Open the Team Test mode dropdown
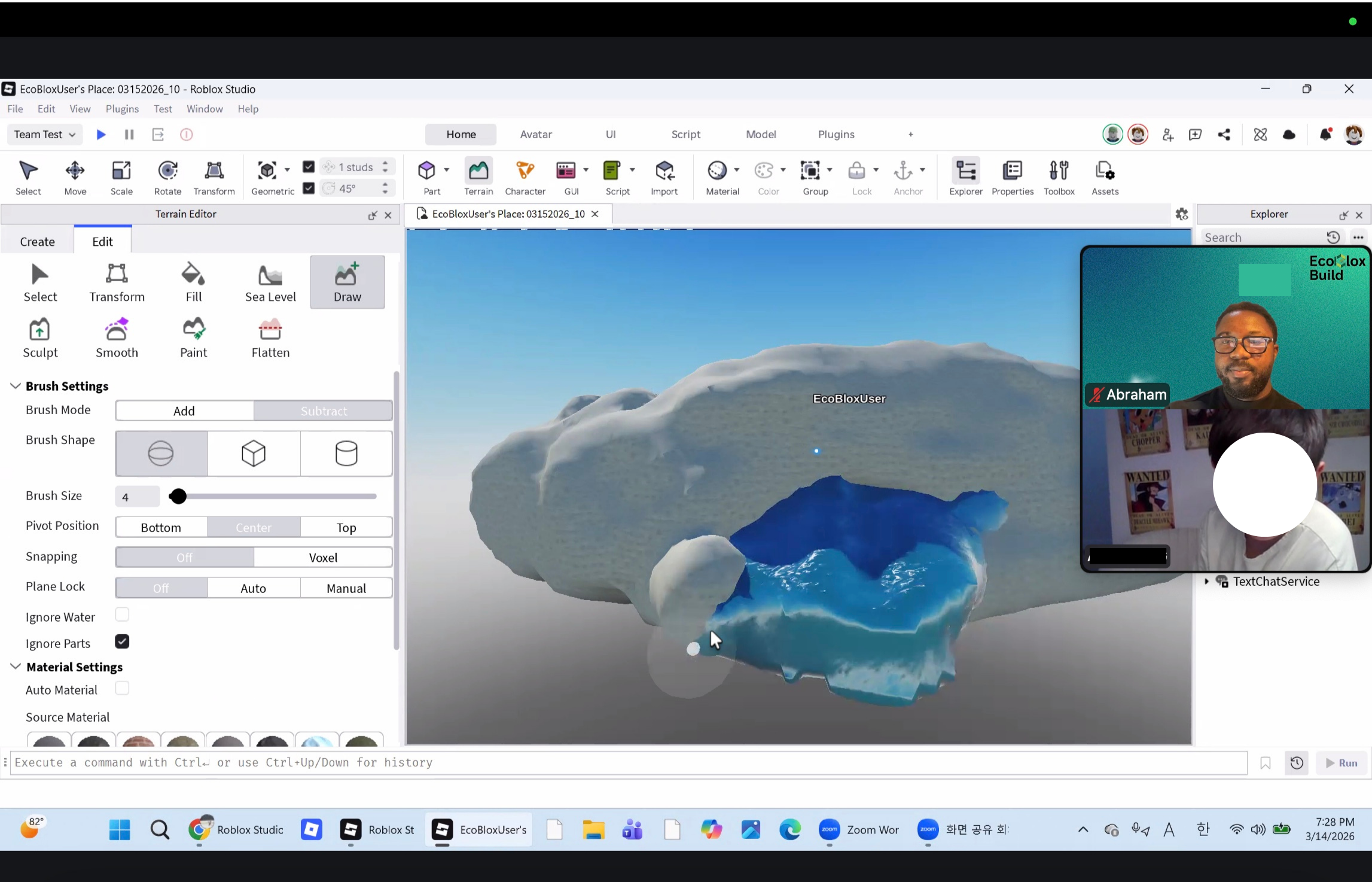 [x=45, y=135]
